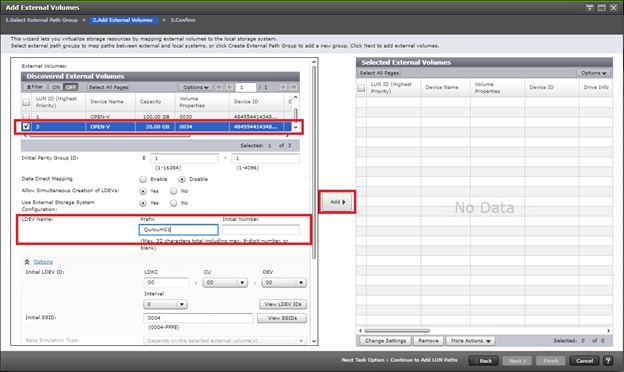Image resolution: width=624 pixels, height=372 pixels.
Task: Go to first page of discovered volumes
Action: pos(219,87)
